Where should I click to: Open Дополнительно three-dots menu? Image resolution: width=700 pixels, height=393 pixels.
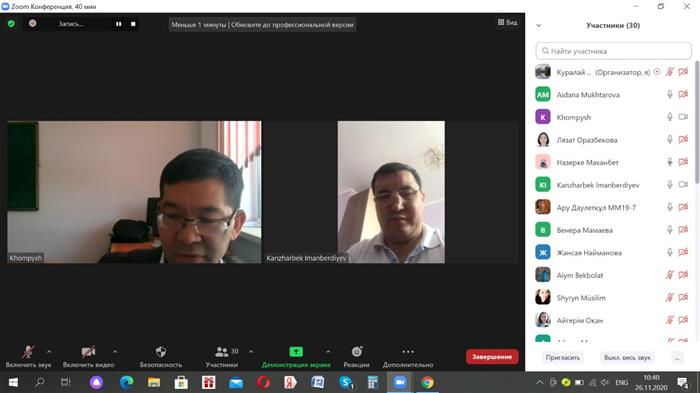tap(408, 352)
